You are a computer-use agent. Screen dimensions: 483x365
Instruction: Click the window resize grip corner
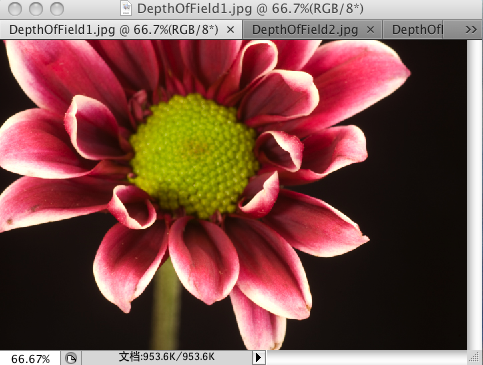474,358
